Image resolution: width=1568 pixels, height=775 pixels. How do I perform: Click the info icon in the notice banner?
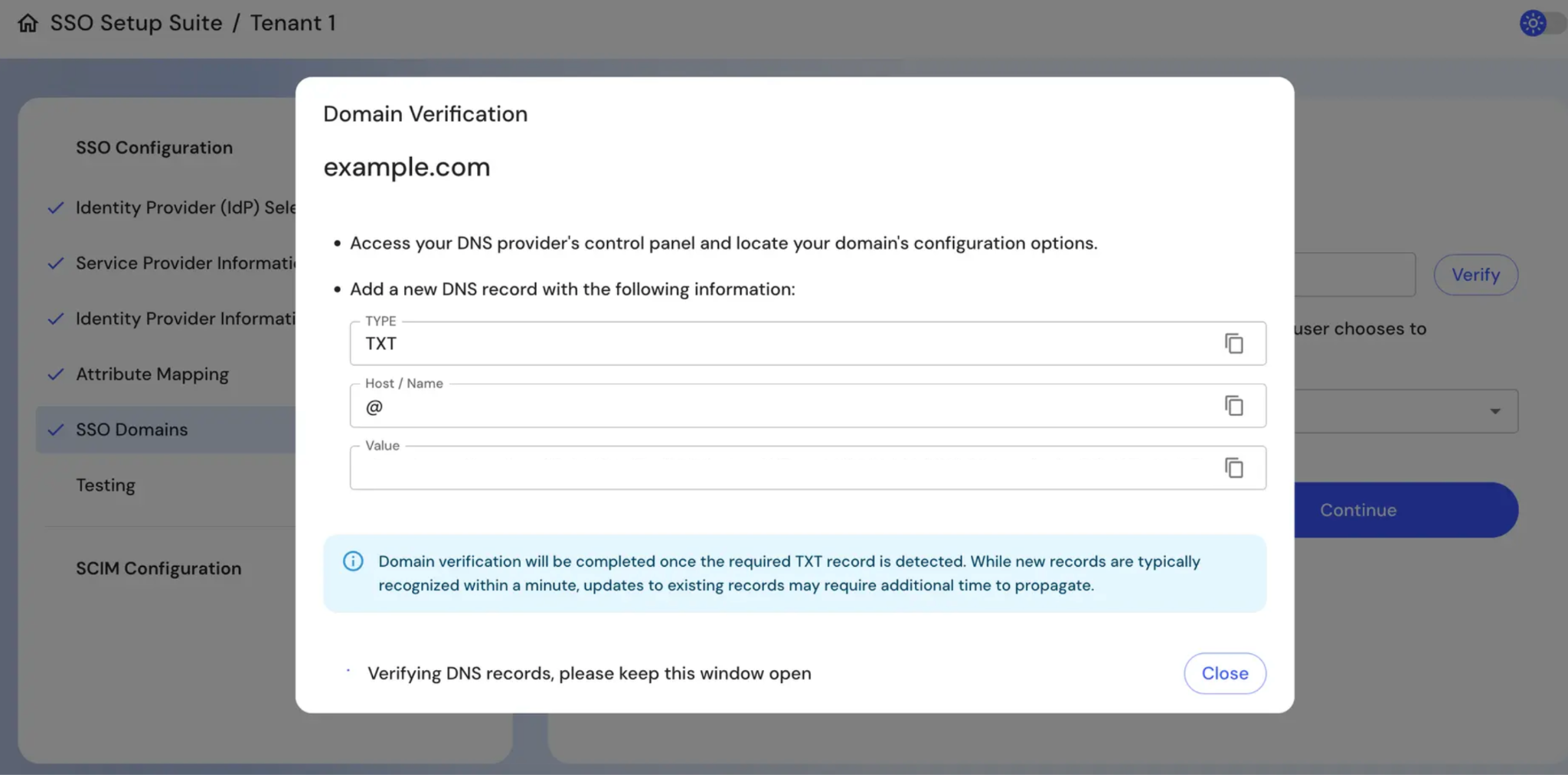[353, 561]
